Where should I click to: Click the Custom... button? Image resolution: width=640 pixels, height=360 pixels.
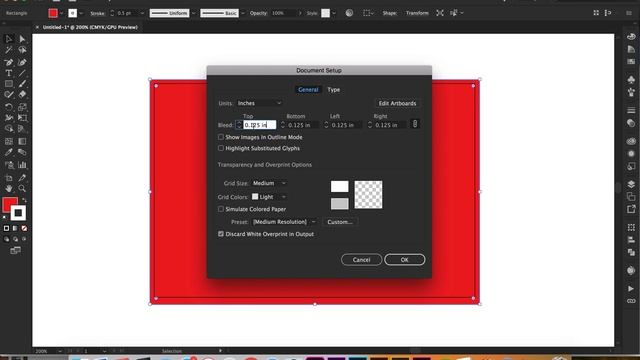coord(340,222)
